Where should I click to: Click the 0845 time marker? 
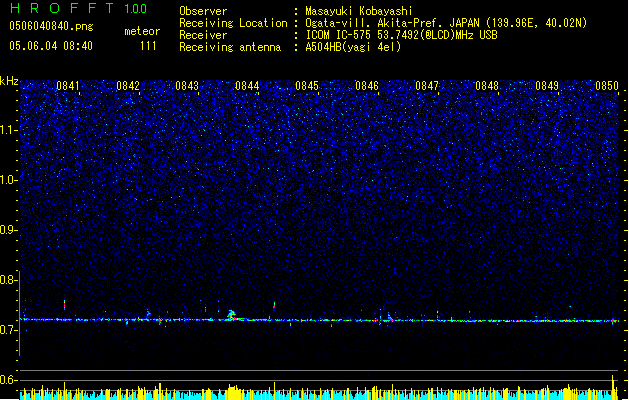(x=307, y=86)
